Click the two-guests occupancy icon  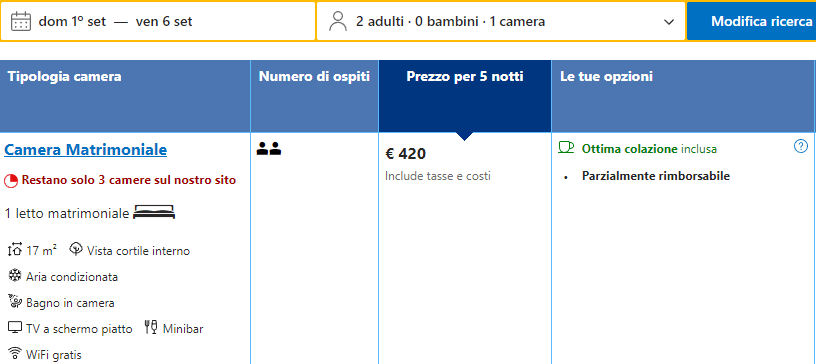269,148
